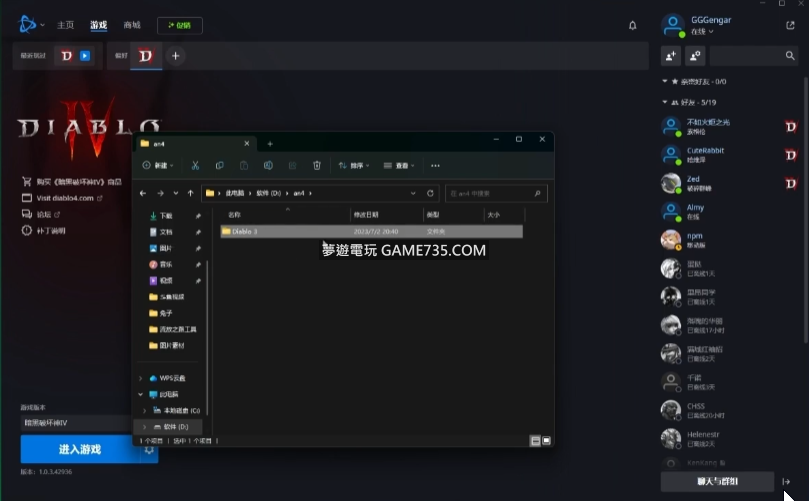Click the search an4 field
Screen dimensions: 809x501
(x=496, y=193)
